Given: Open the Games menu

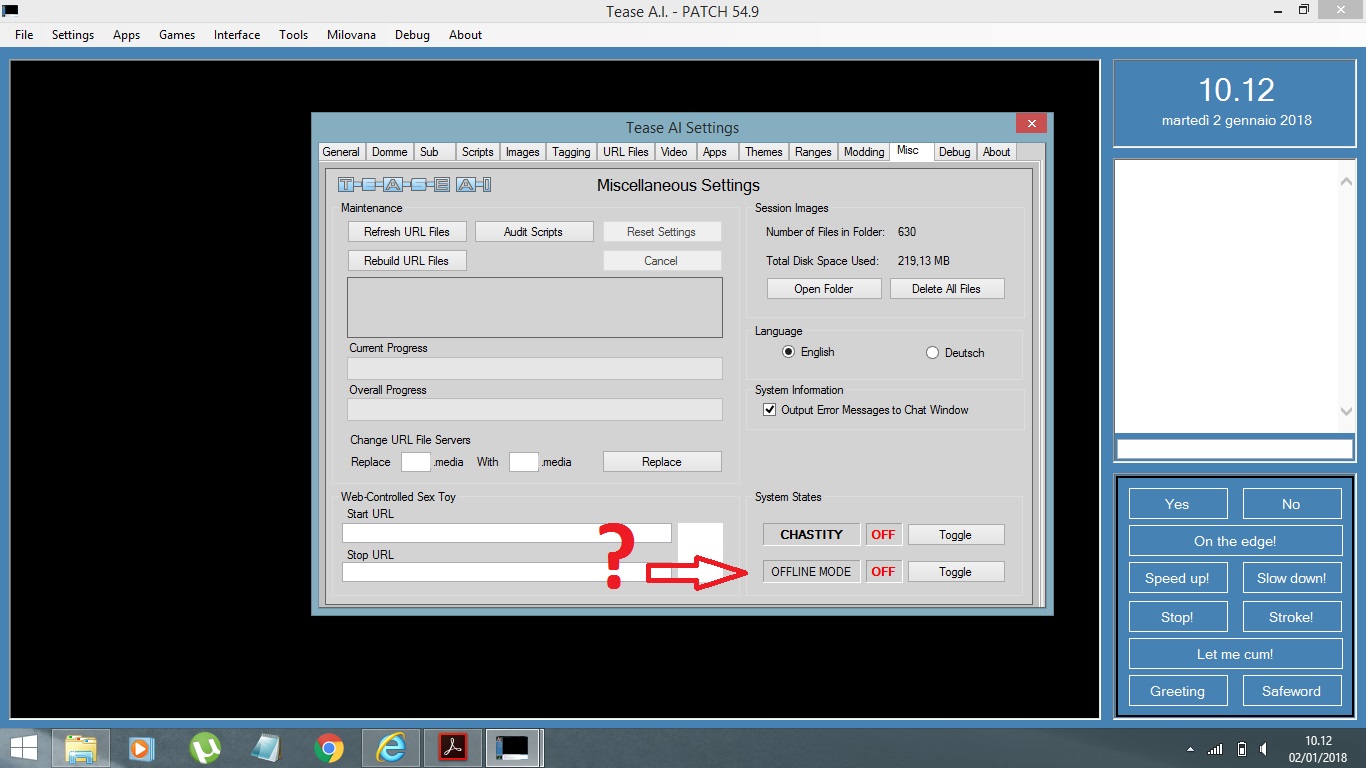Looking at the screenshot, I should (177, 35).
